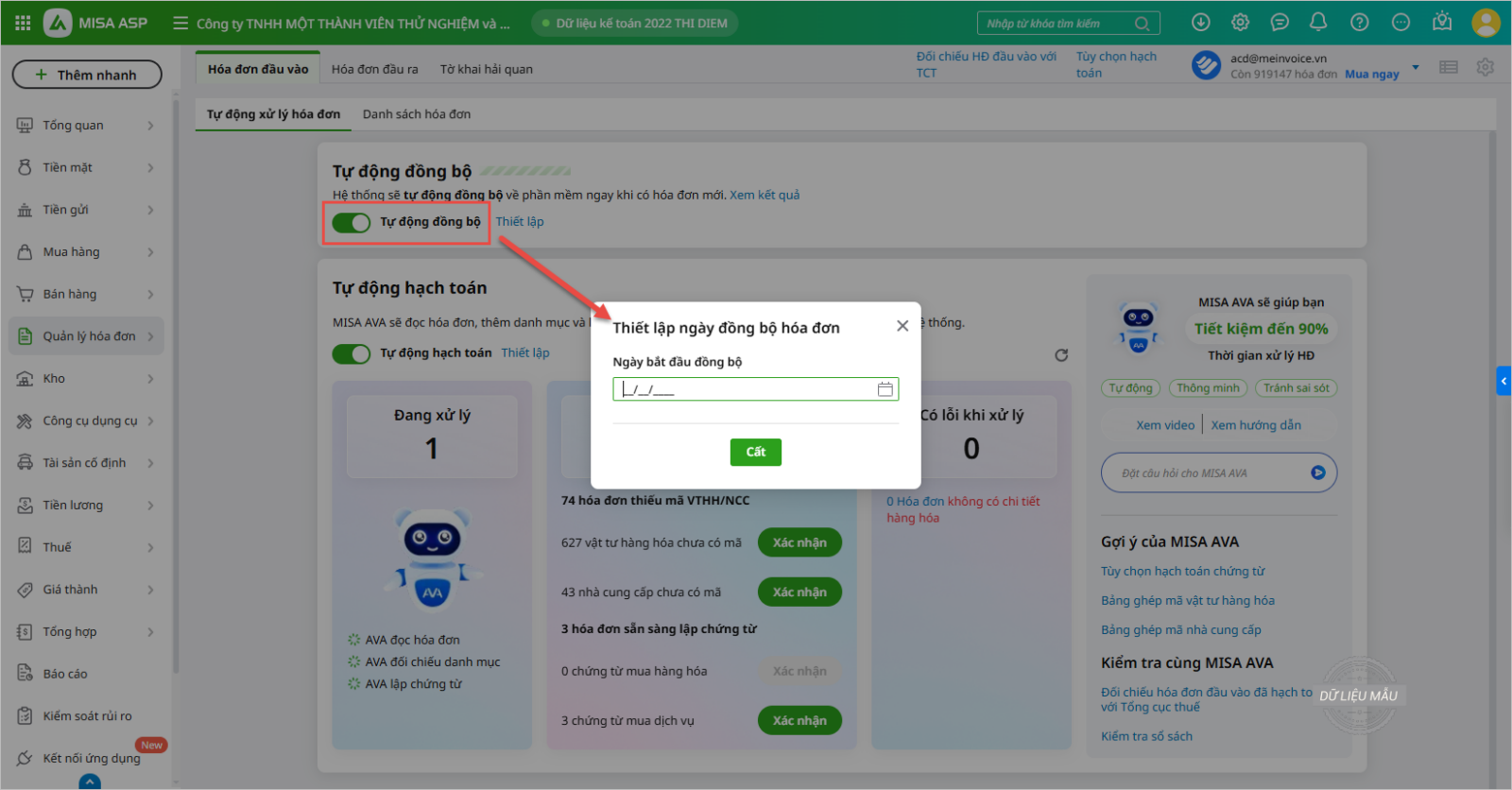Open the top bar settings gear icon
This screenshot has width=1512, height=790.
tap(1240, 22)
